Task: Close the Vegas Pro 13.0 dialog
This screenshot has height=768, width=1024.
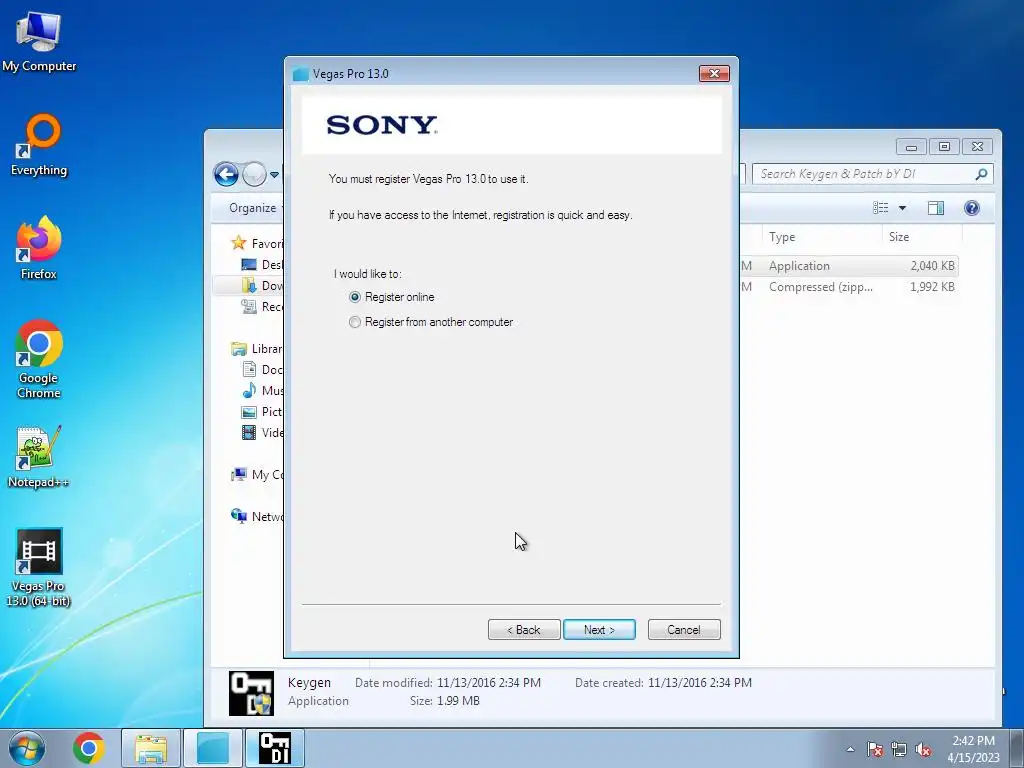Action: [714, 73]
